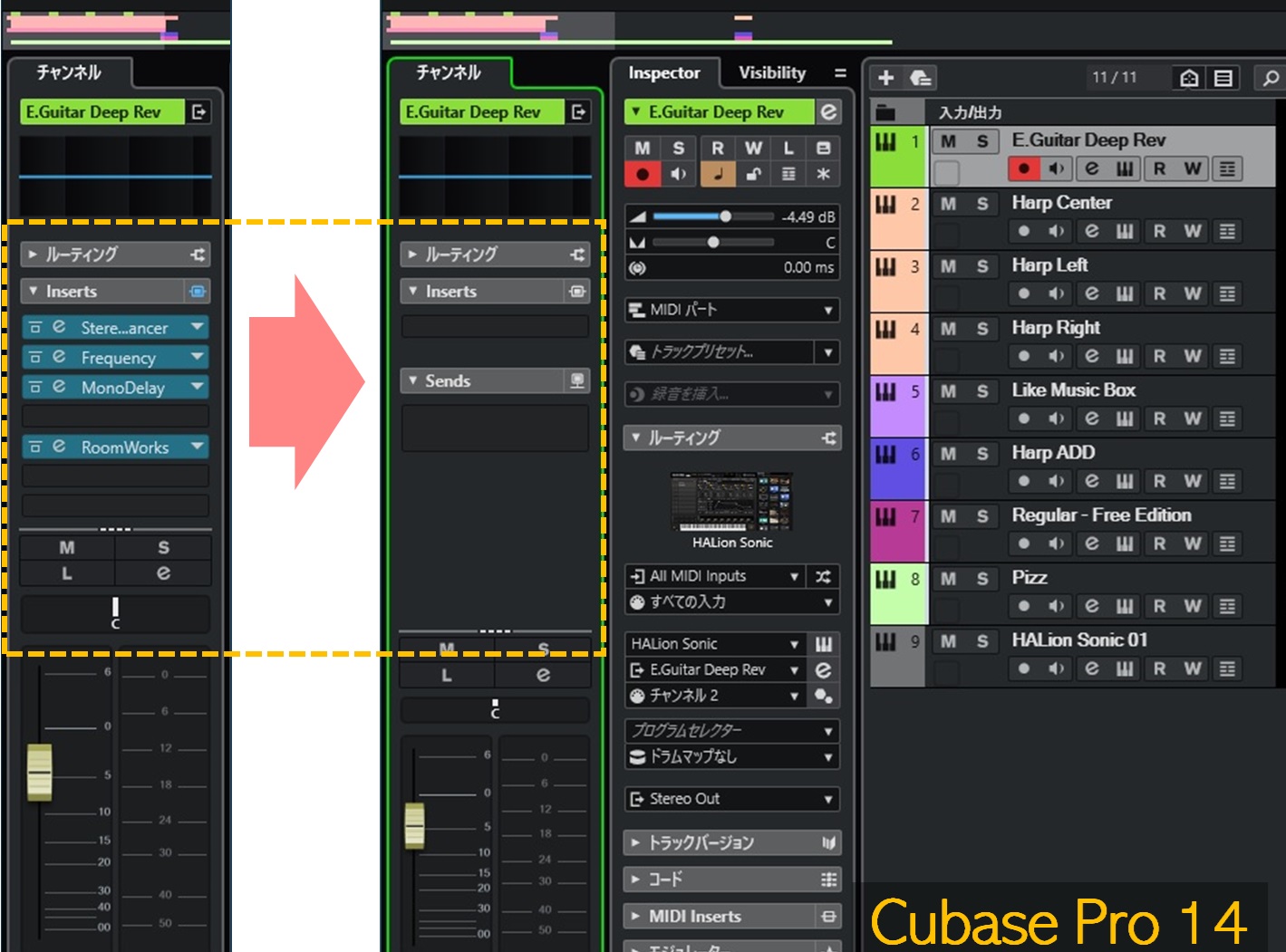Click HALion Sonic plugin thumbnail
The image size is (1286, 952).
(731, 502)
